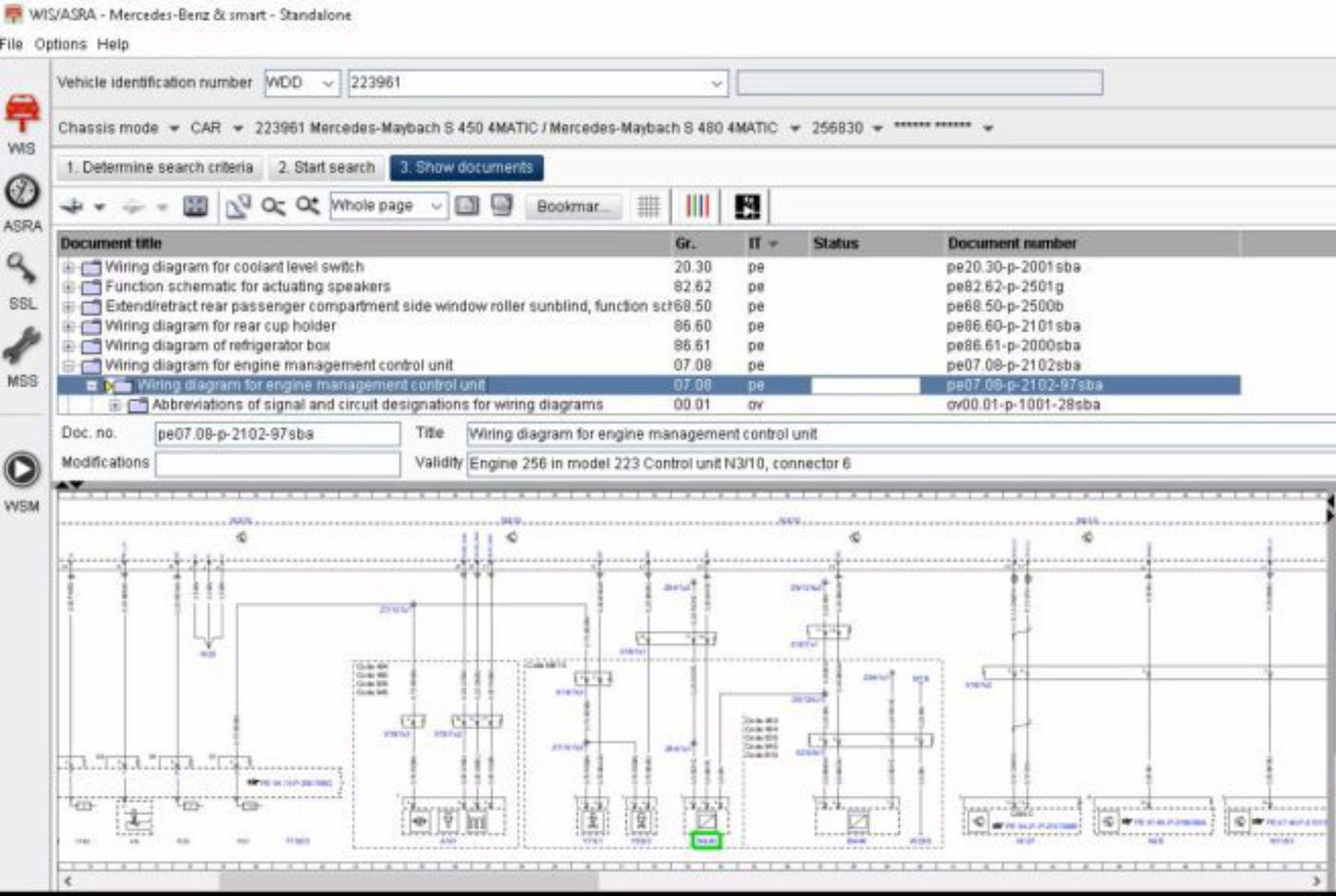Select 1. Determine search criteria step
This screenshot has width=1336, height=896.
pyautogui.click(x=159, y=167)
